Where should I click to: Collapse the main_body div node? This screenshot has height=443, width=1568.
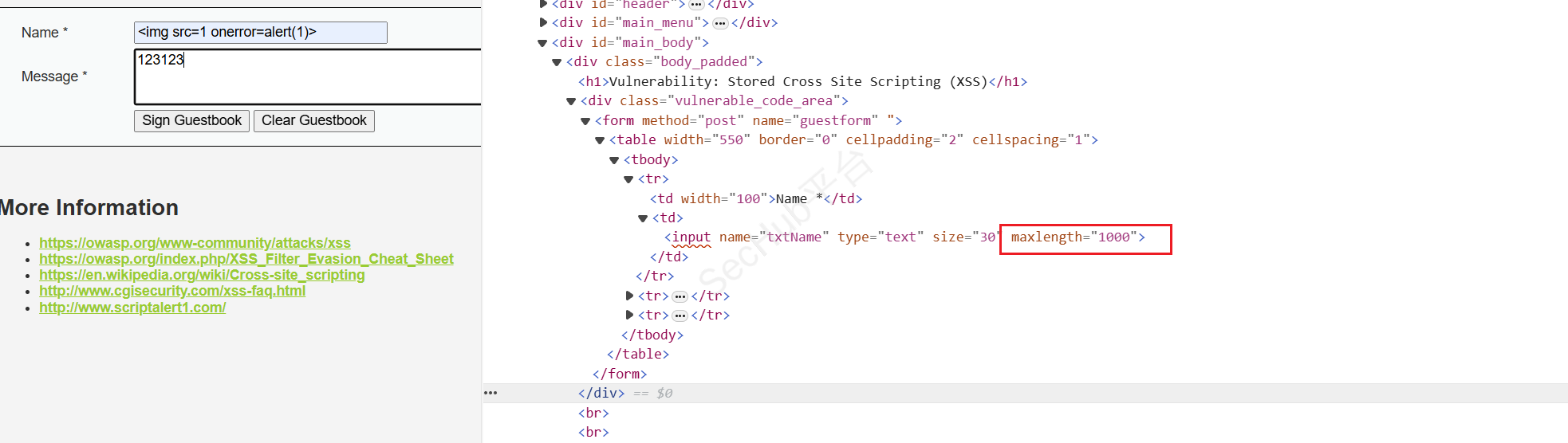click(542, 43)
